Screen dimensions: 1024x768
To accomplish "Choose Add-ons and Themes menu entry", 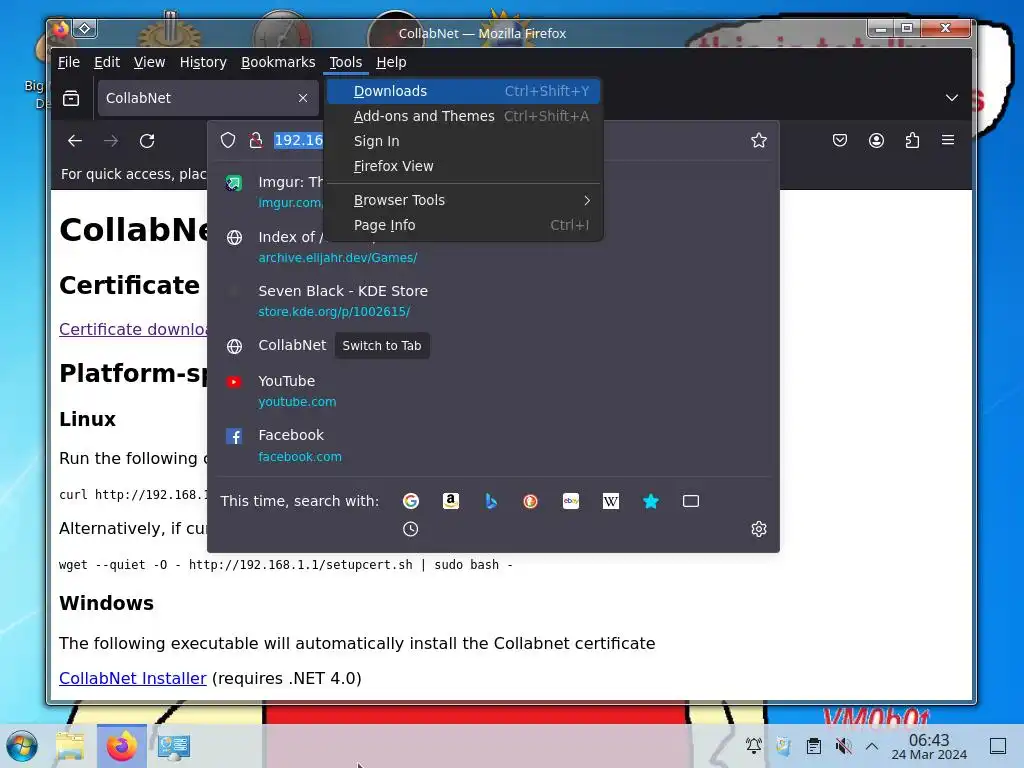I will 464,116.
